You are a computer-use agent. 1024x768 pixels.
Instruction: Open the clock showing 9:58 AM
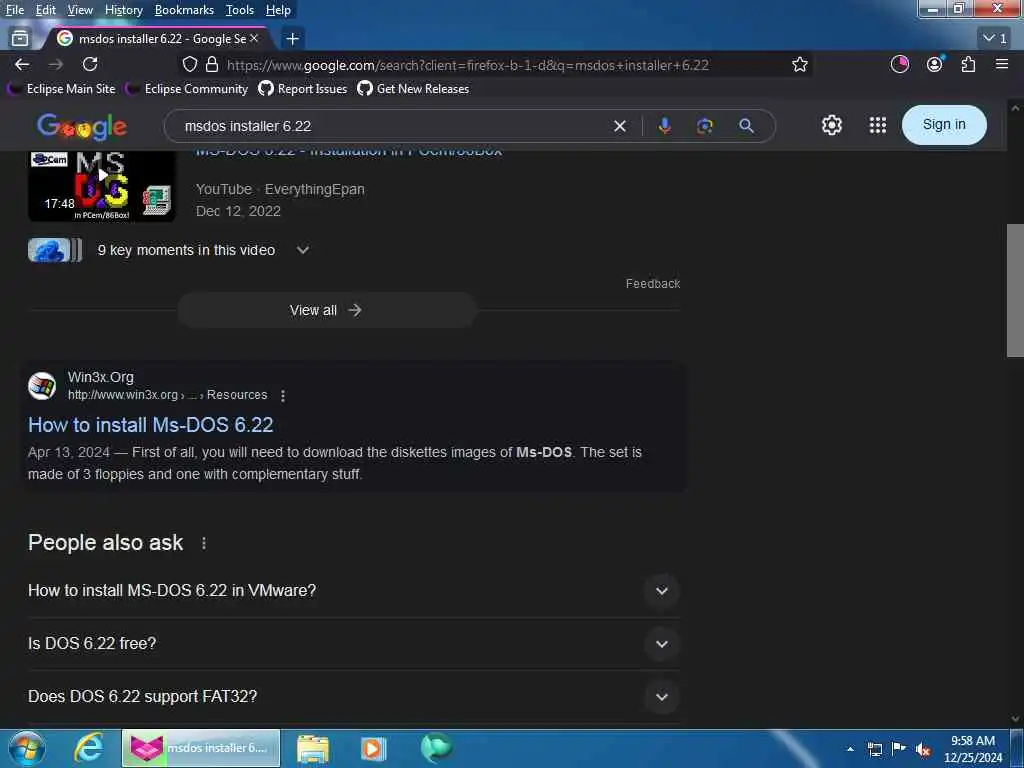(x=973, y=749)
